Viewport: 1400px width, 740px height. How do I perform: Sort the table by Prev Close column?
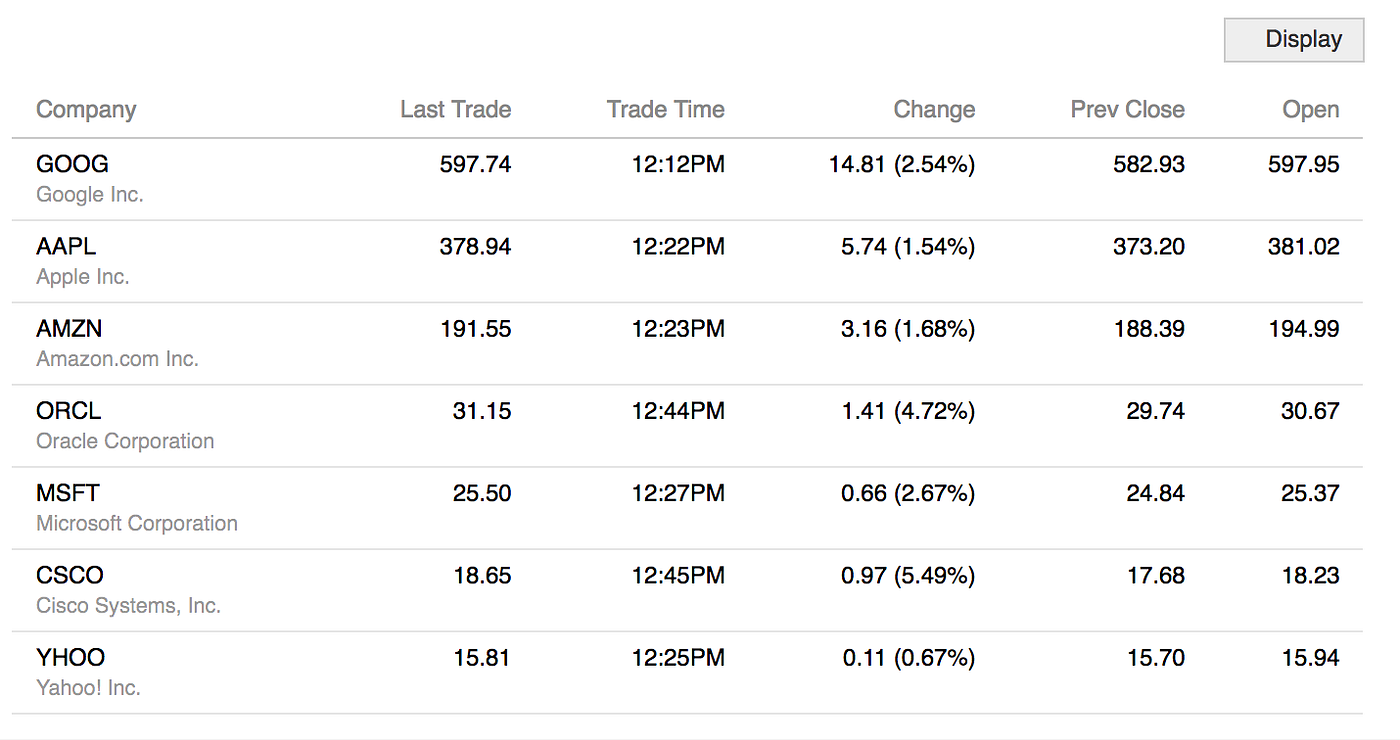point(1128,109)
